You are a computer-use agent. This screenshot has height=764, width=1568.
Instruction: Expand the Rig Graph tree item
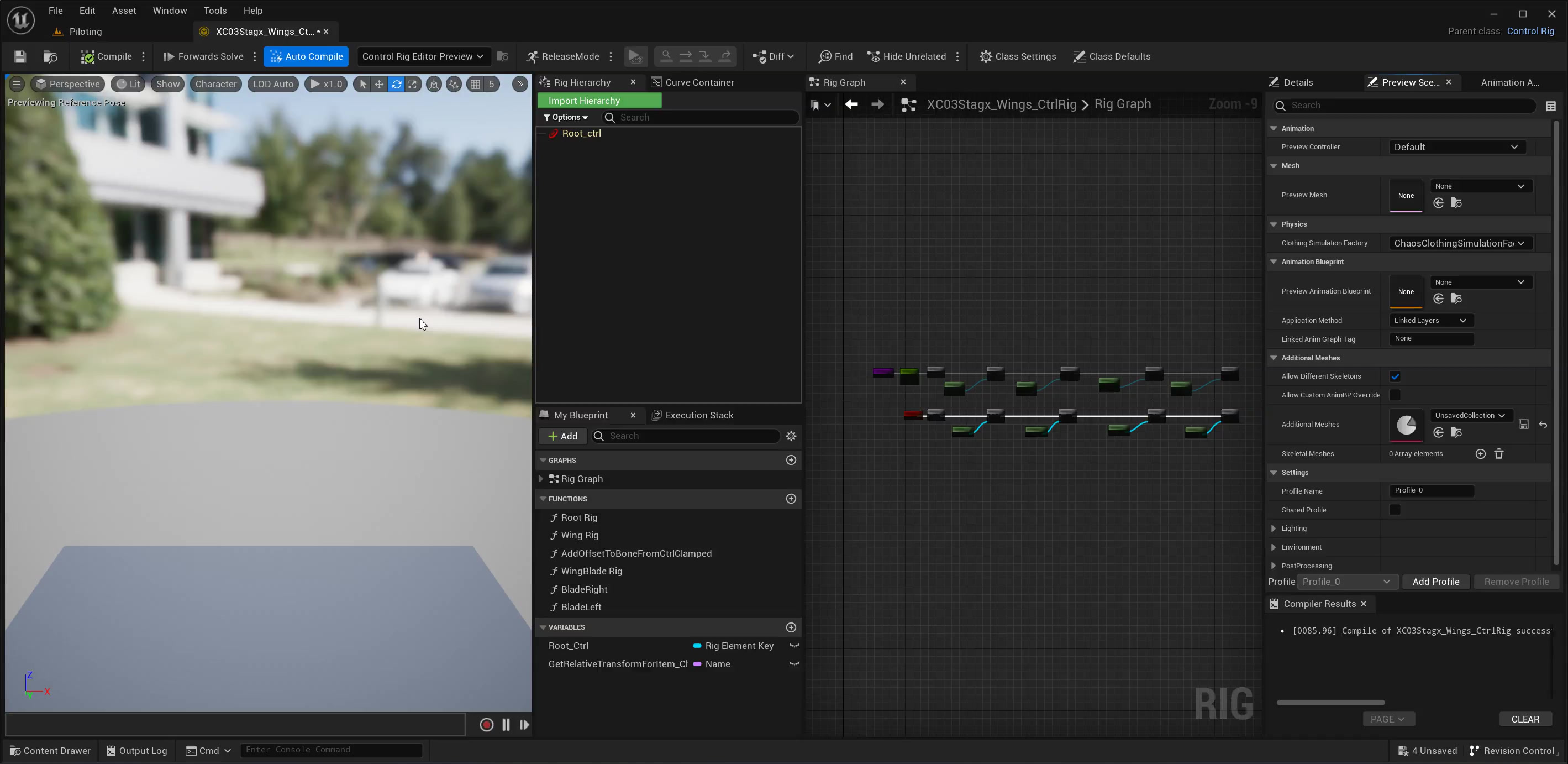click(x=540, y=479)
